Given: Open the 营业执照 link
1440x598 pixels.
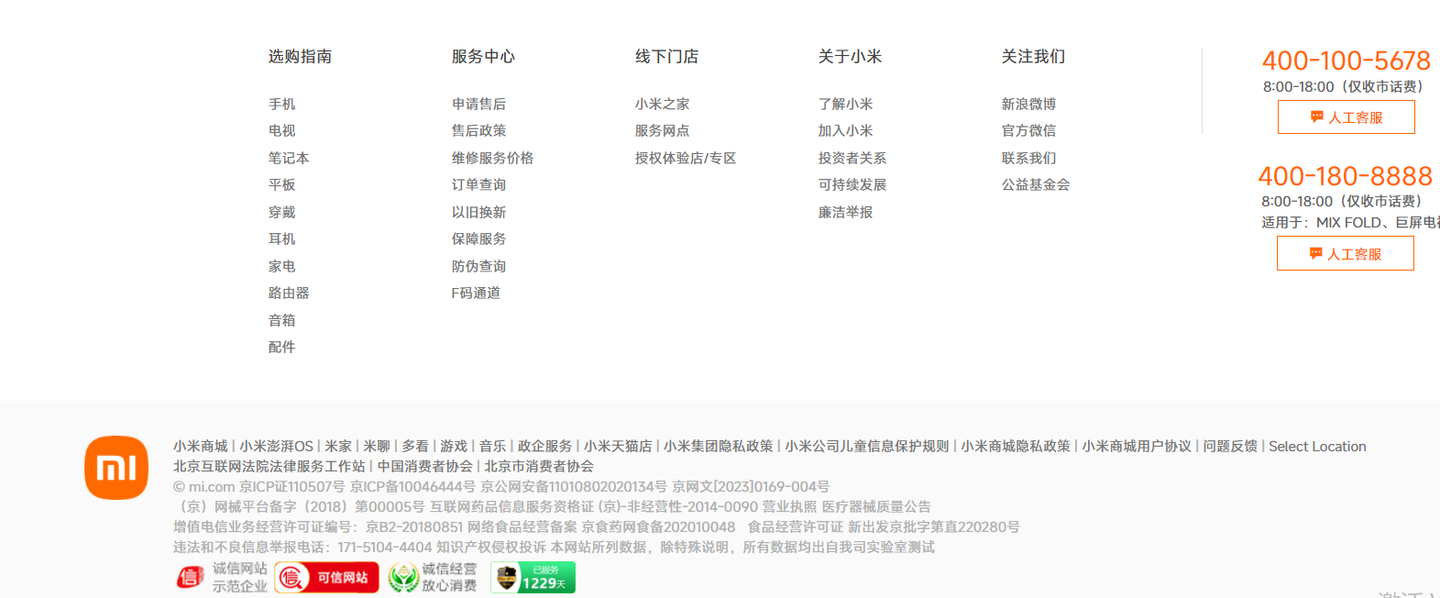Looking at the screenshot, I should coord(790,507).
